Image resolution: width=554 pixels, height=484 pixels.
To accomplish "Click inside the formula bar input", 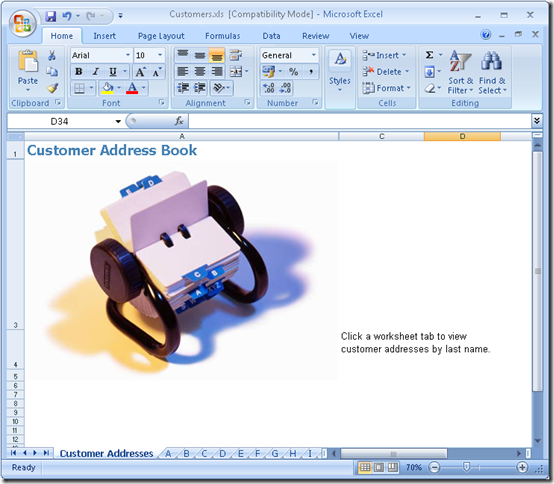I will click(360, 121).
